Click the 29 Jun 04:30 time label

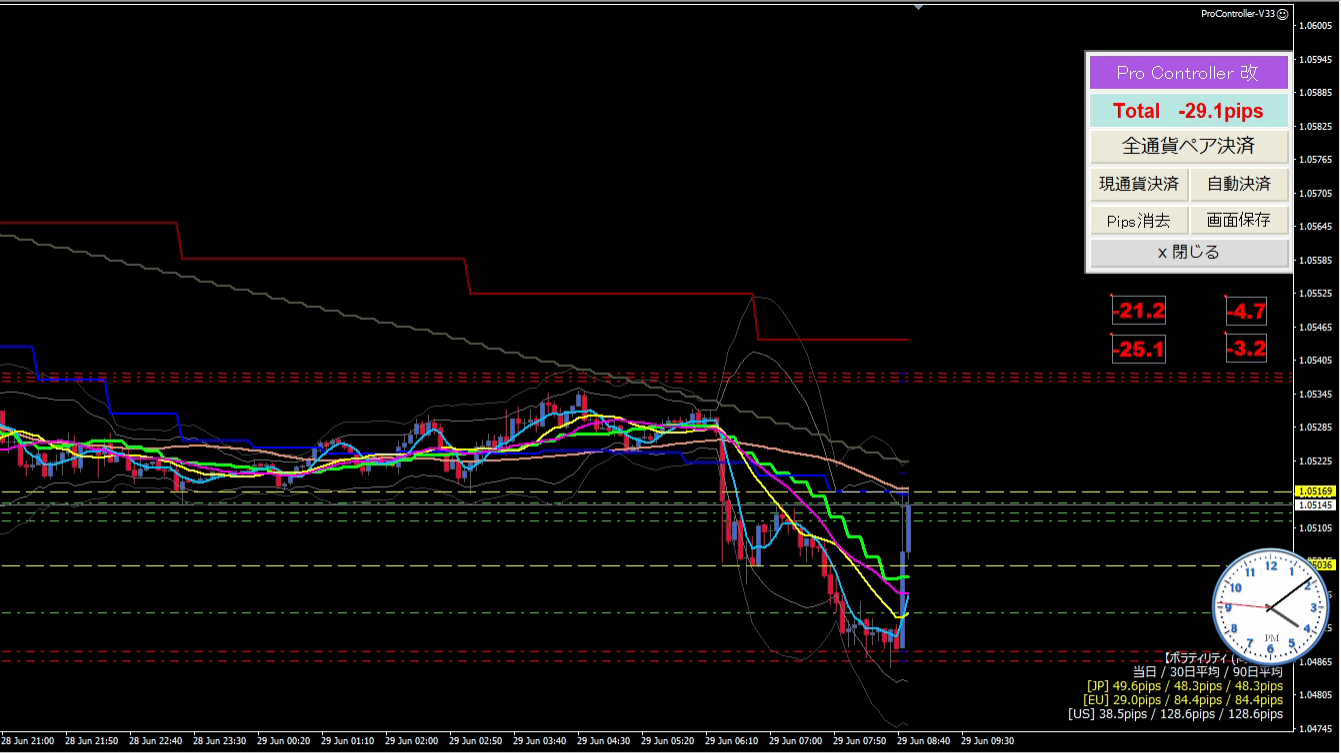606,742
